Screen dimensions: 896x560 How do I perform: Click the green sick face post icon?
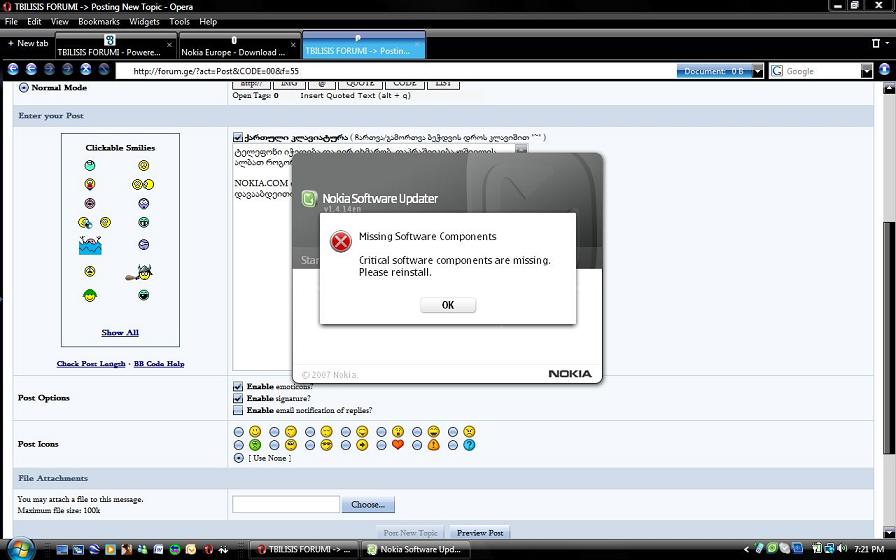255,445
